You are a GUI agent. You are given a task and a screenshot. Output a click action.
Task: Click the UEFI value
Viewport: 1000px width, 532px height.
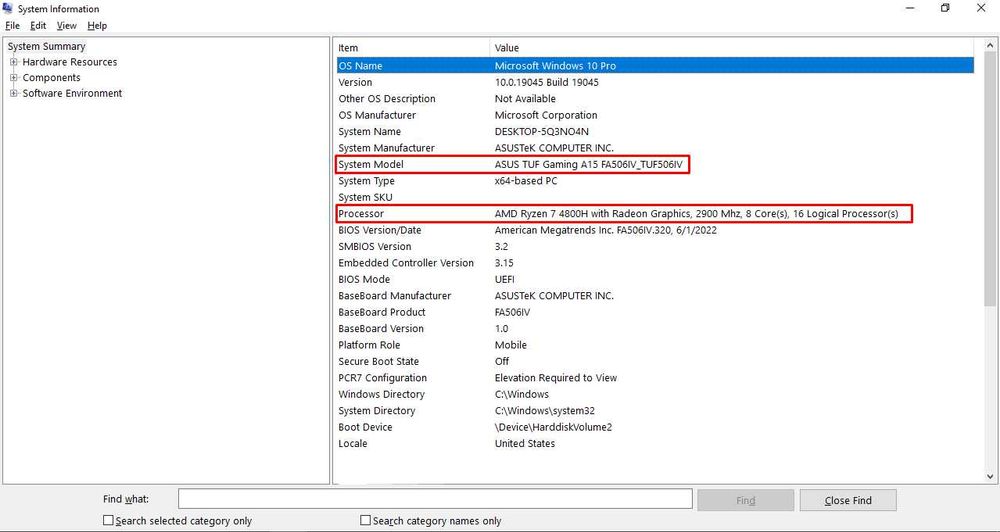[x=504, y=279]
